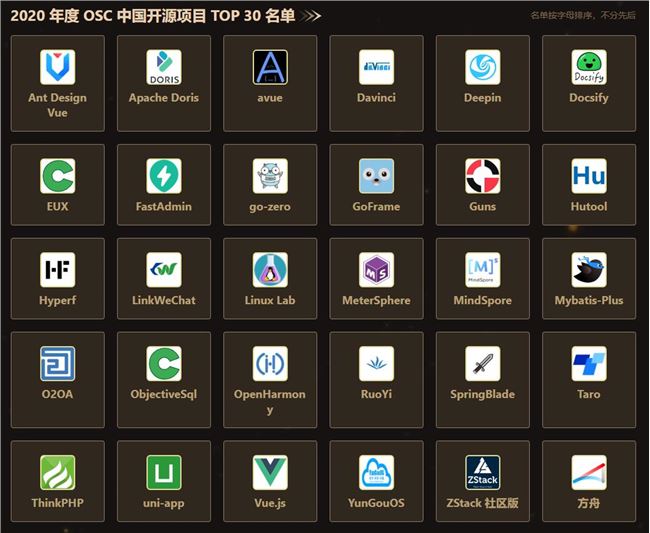Click the LinkWeChat name text
The image size is (650, 533).
point(164,300)
